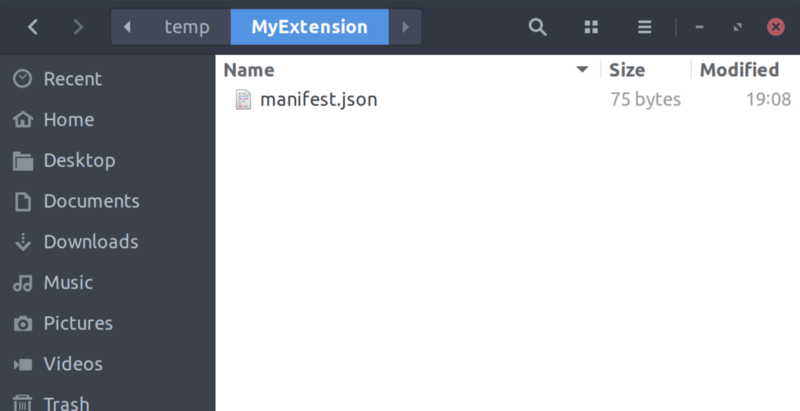The image size is (800, 411).
Task: Sort files by Size column header
Action: (627, 70)
